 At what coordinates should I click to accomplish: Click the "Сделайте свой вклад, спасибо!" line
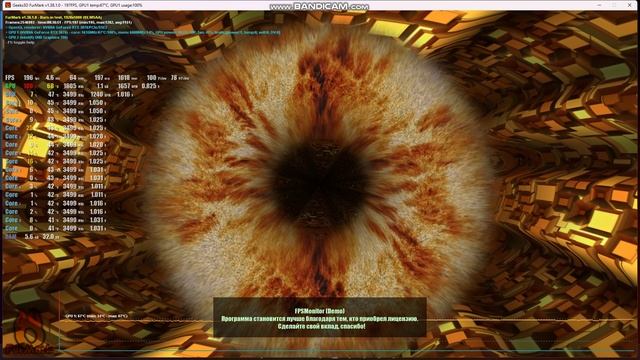tap(321, 327)
